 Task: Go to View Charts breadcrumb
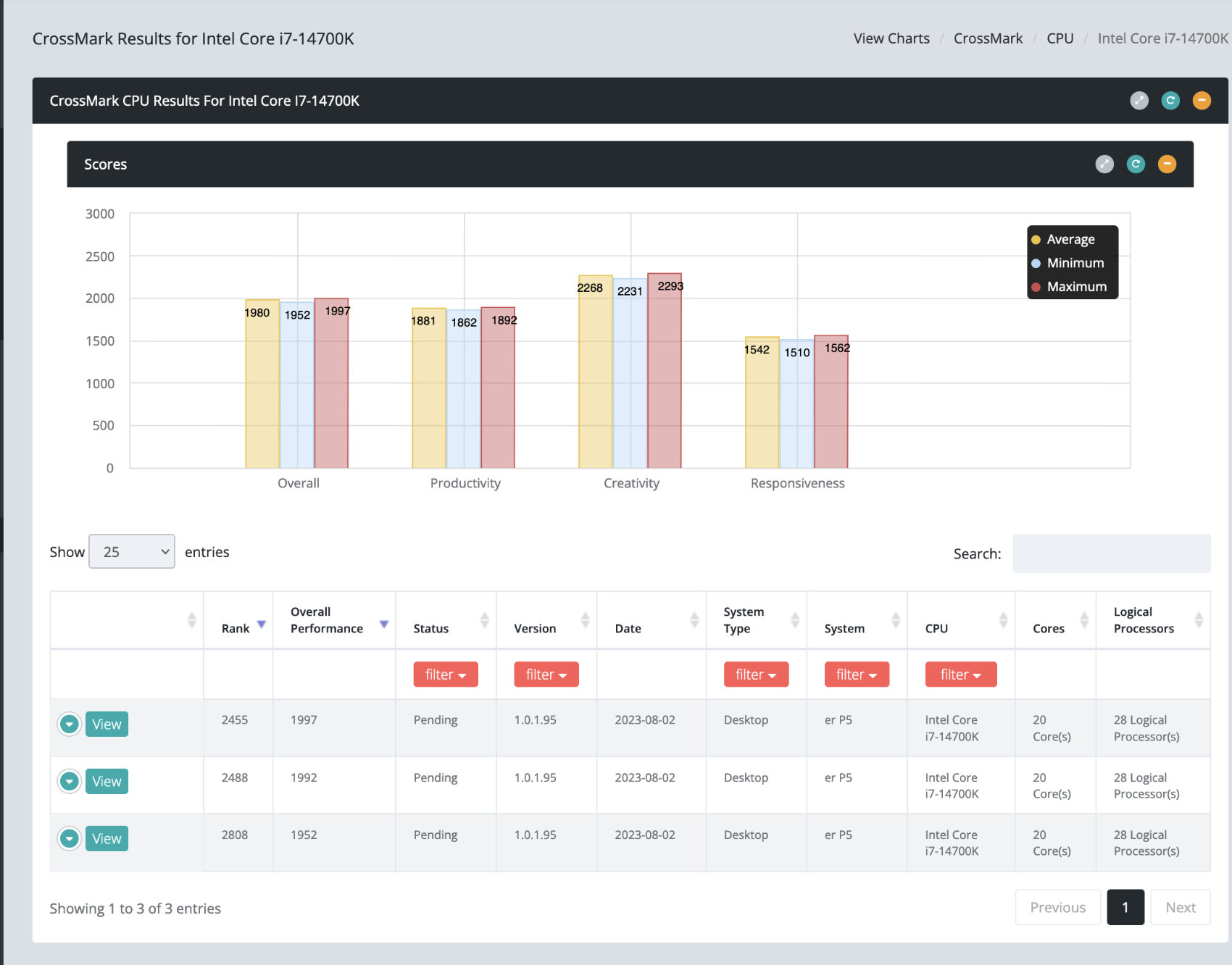pos(891,38)
